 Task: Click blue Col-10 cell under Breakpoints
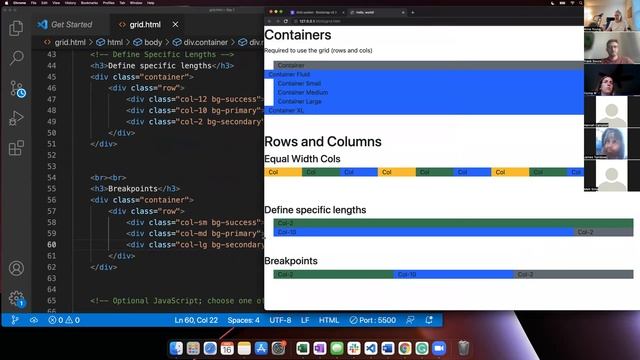click(x=453, y=274)
